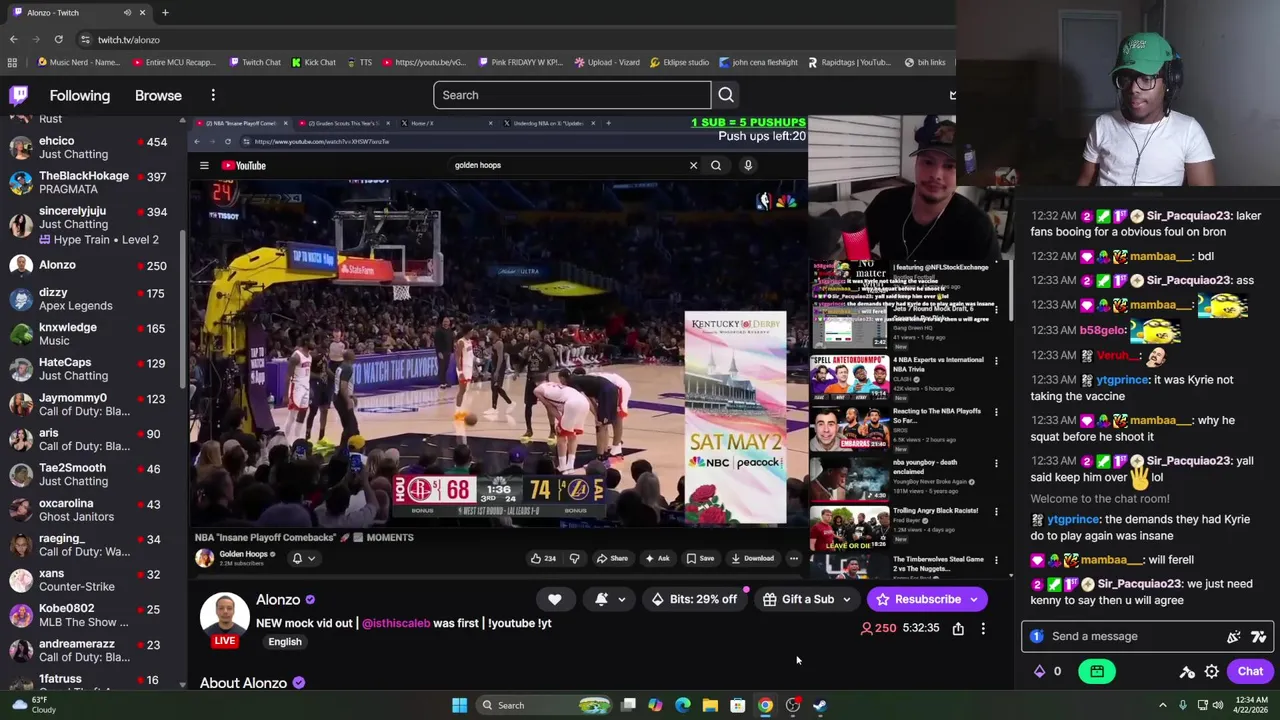The image size is (1280, 720).
Task: Open Following tab in Twitch nav
Action: click(x=80, y=95)
